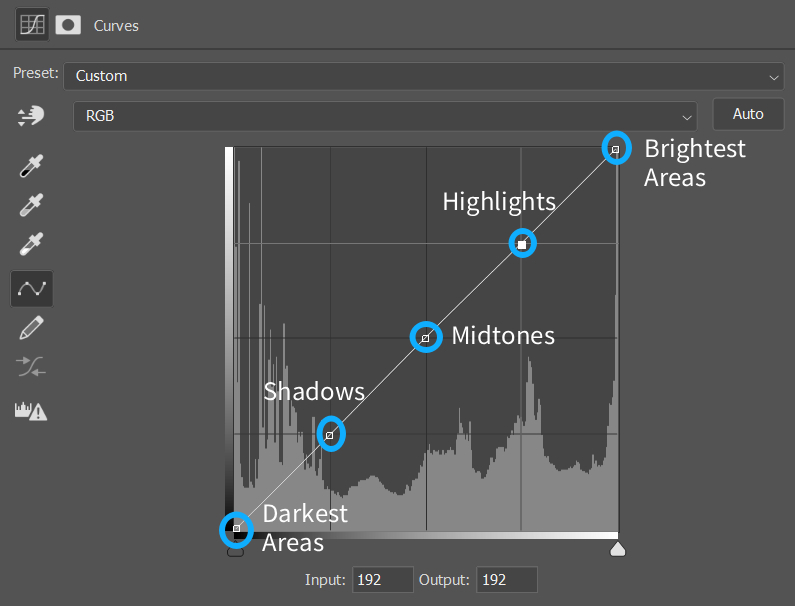
Task: Click the histogram warning icon
Action: [x=31, y=411]
